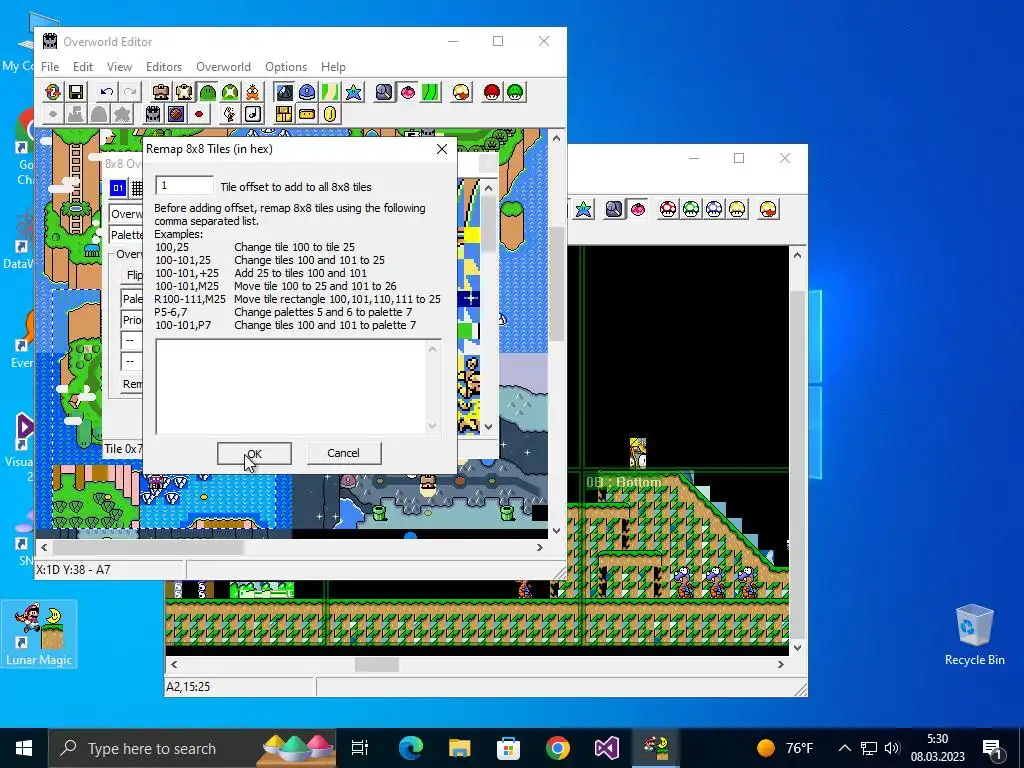
Task: Click the Lunar Magic desktop shortcut
Action: click(39, 633)
